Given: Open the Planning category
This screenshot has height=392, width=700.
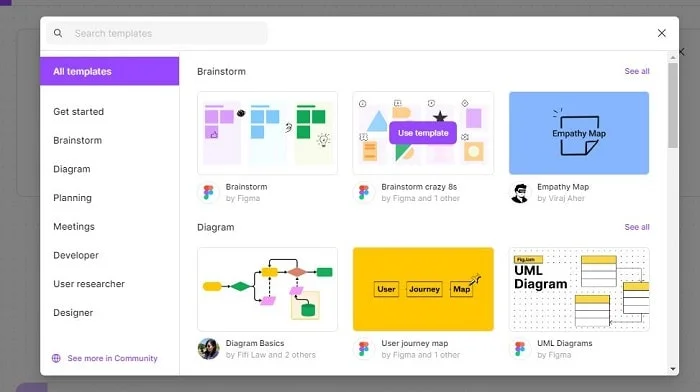Looking at the screenshot, I should point(72,198).
